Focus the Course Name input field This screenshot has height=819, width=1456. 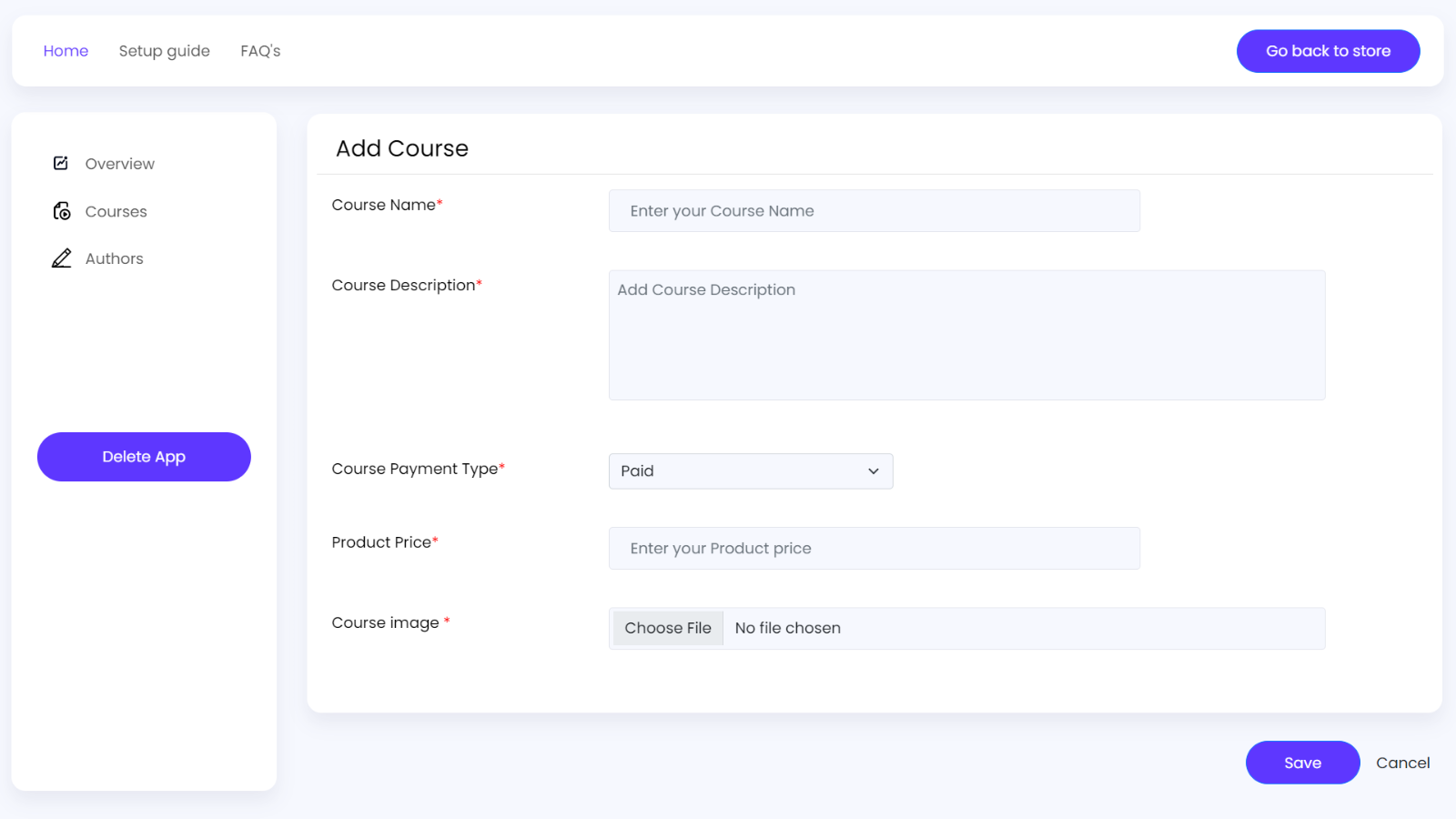(874, 210)
